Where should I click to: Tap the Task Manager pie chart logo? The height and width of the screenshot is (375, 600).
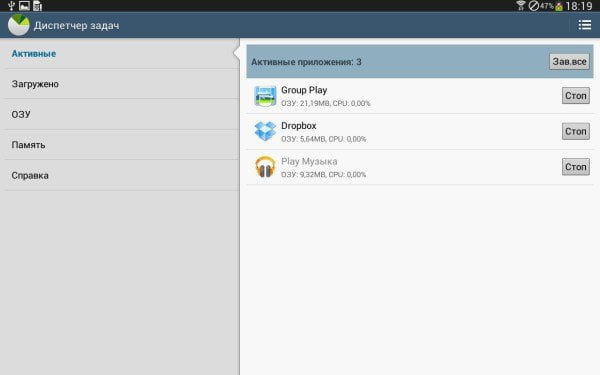click(18, 25)
